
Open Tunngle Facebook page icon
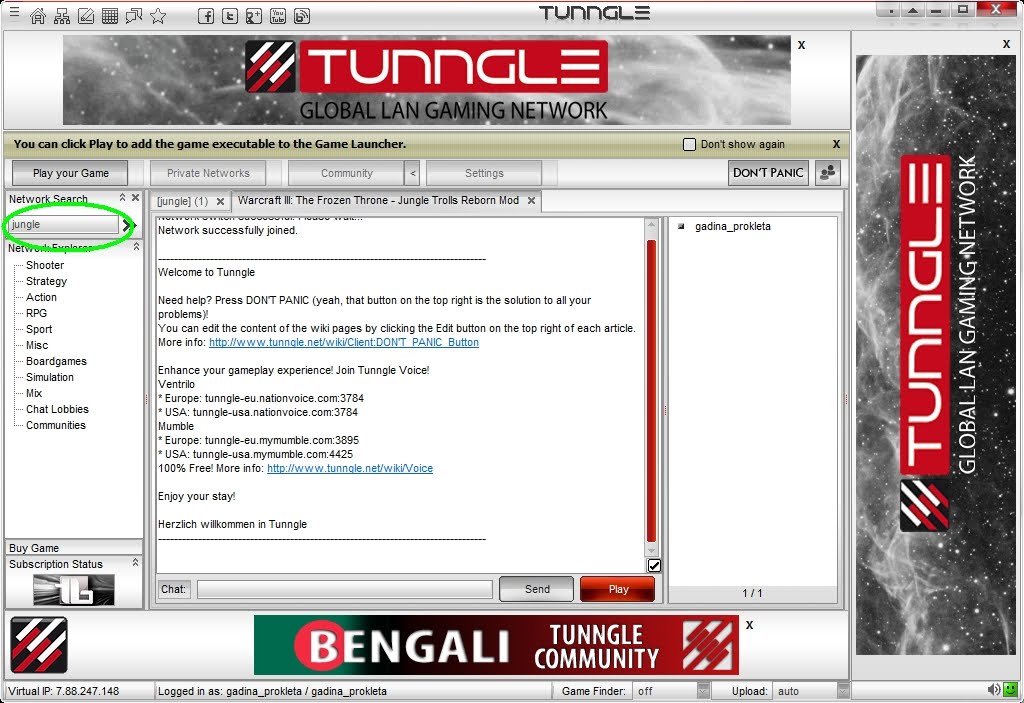[x=206, y=16]
